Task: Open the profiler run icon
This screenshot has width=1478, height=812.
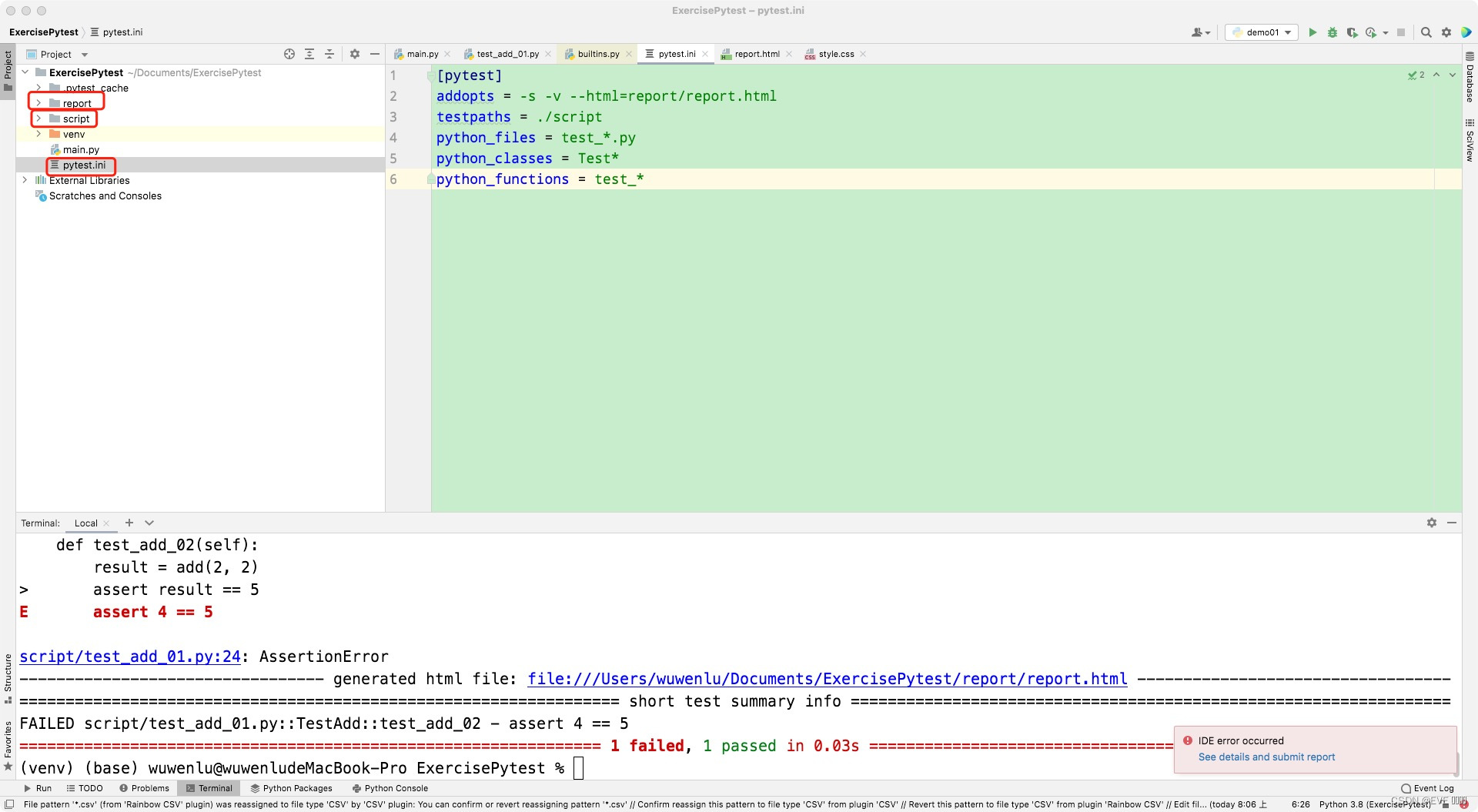Action: (1371, 32)
